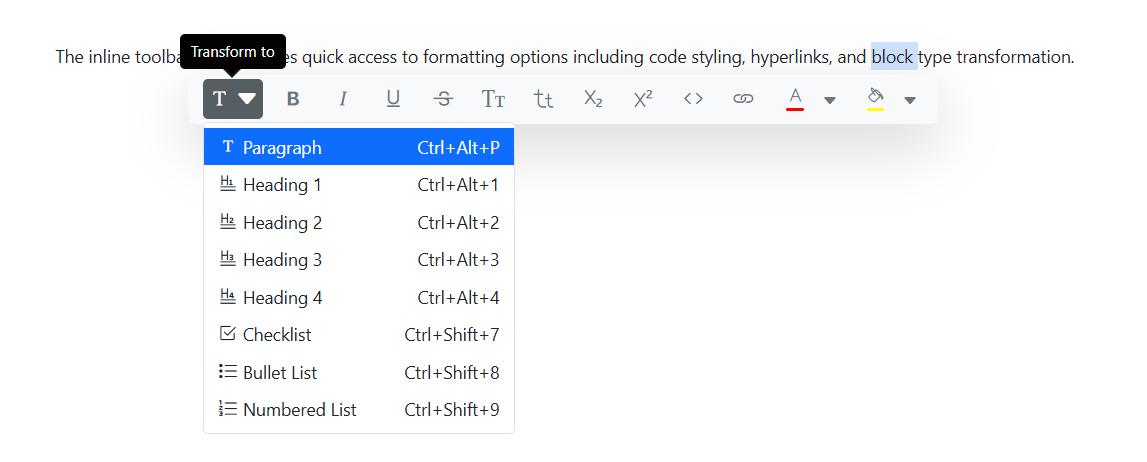This screenshot has width=1147, height=462.
Task: Open text color picker dropdown arrow
Action: tap(830, 100)
